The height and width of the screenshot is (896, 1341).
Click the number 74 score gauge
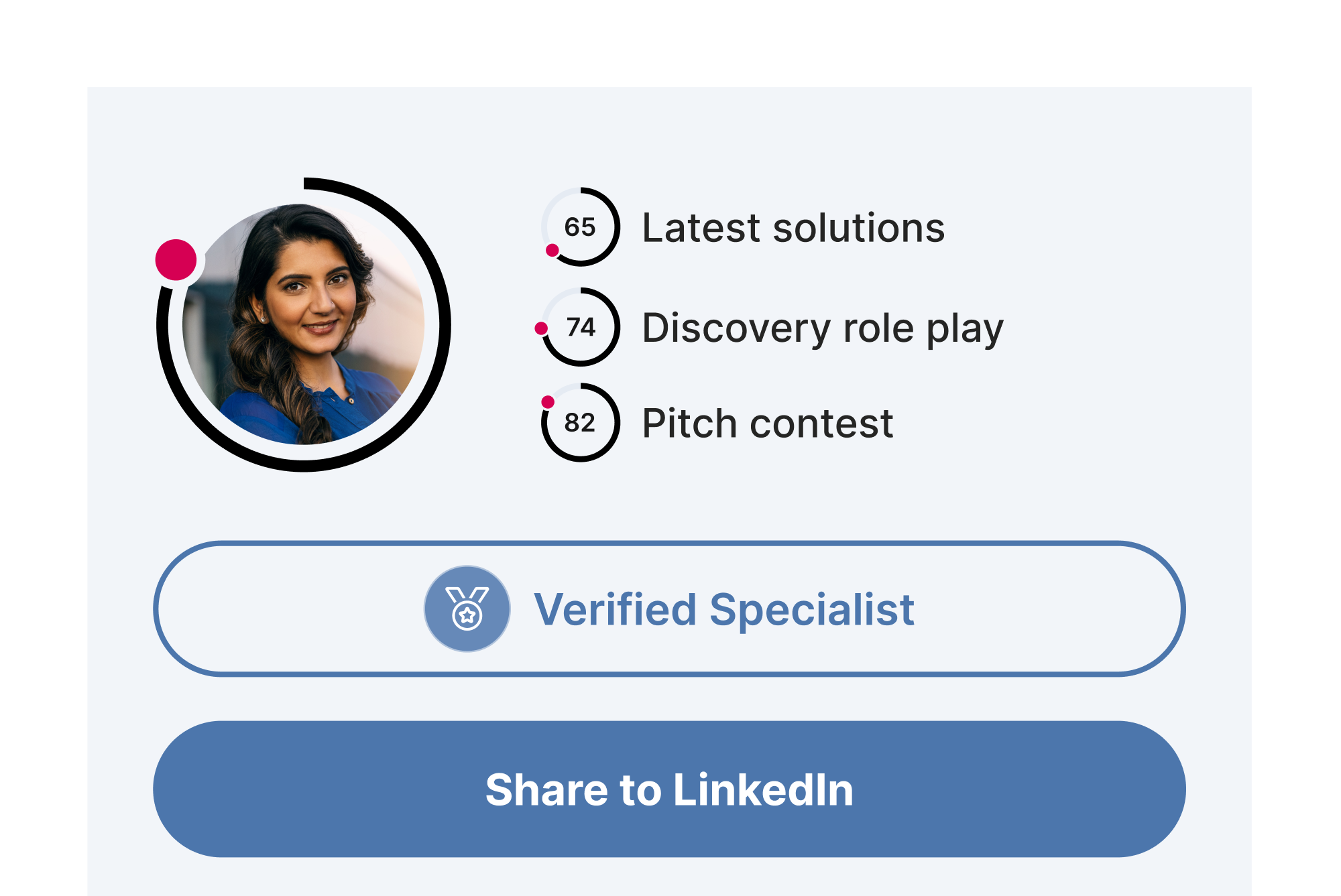point(581,327)
